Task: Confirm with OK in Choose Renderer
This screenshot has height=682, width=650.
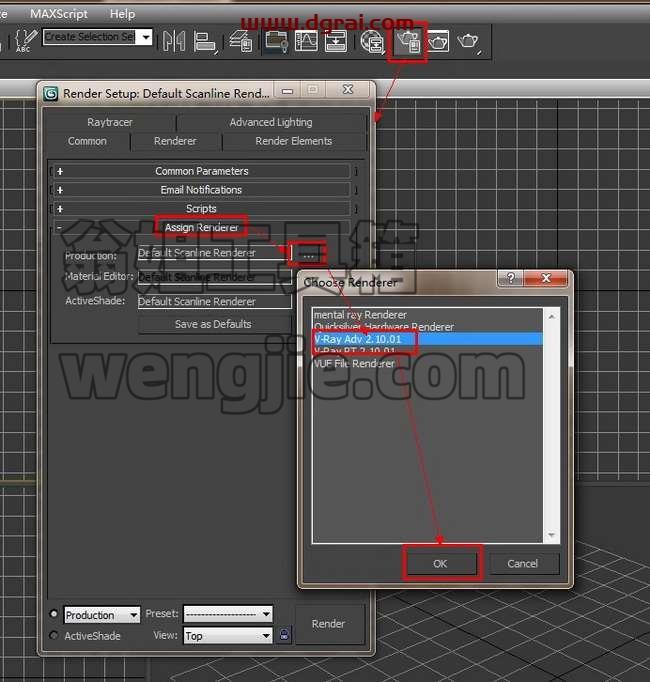Action: (440, 563)
